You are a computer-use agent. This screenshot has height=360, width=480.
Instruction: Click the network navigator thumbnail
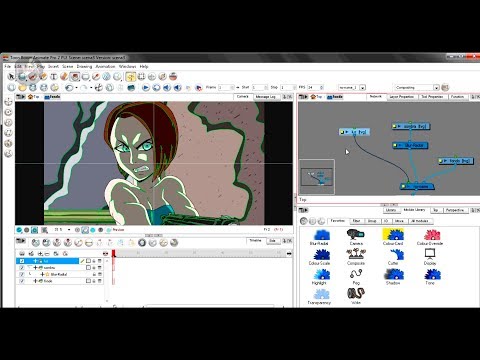317,177
